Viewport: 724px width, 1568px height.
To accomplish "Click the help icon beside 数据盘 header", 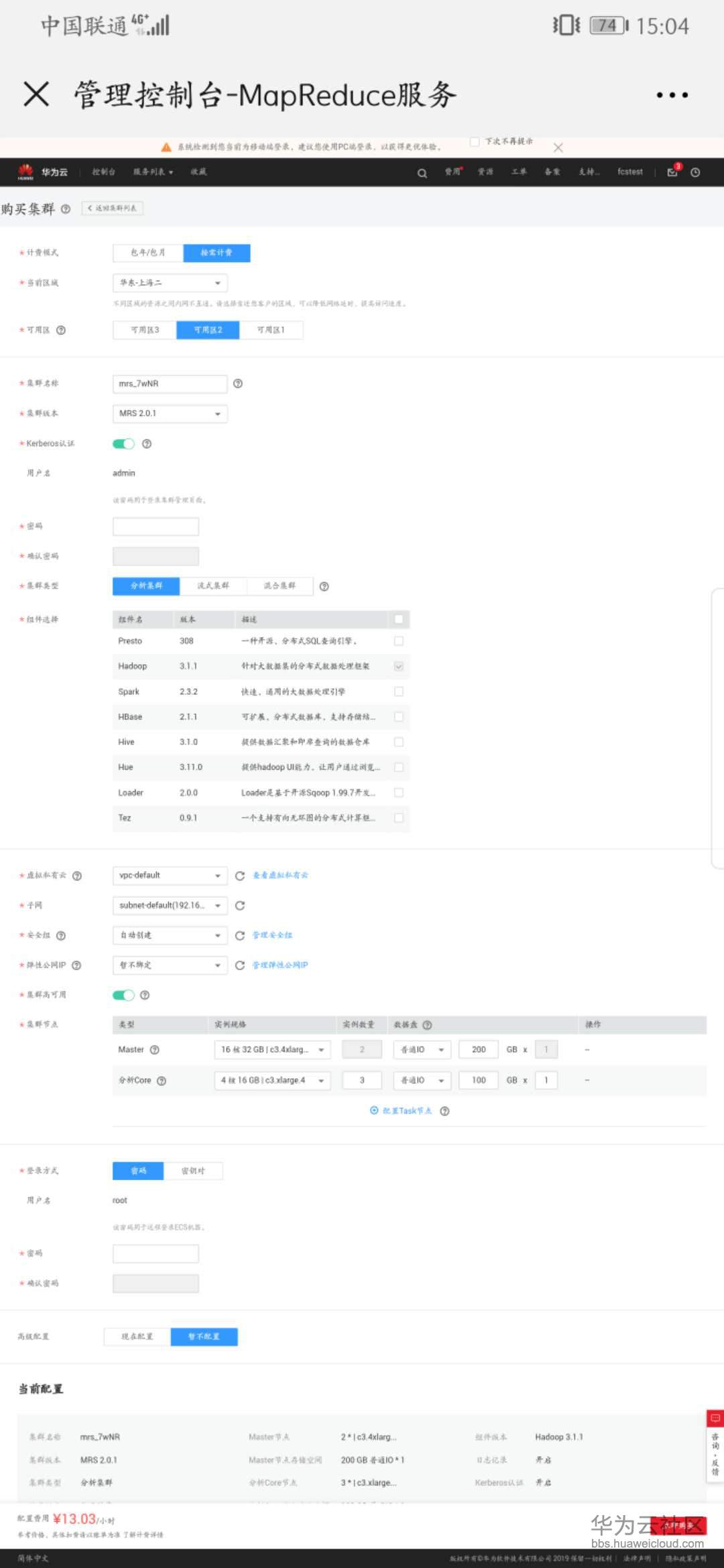I will (428, 1025).
